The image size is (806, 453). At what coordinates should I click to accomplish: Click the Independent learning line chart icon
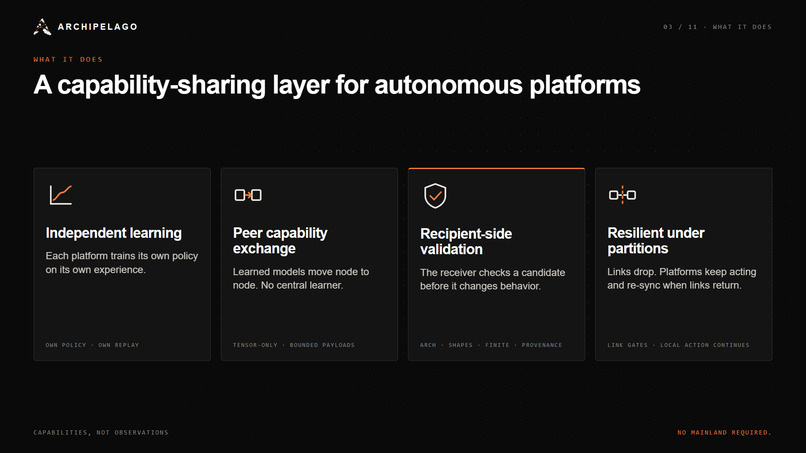pos(61,195)
